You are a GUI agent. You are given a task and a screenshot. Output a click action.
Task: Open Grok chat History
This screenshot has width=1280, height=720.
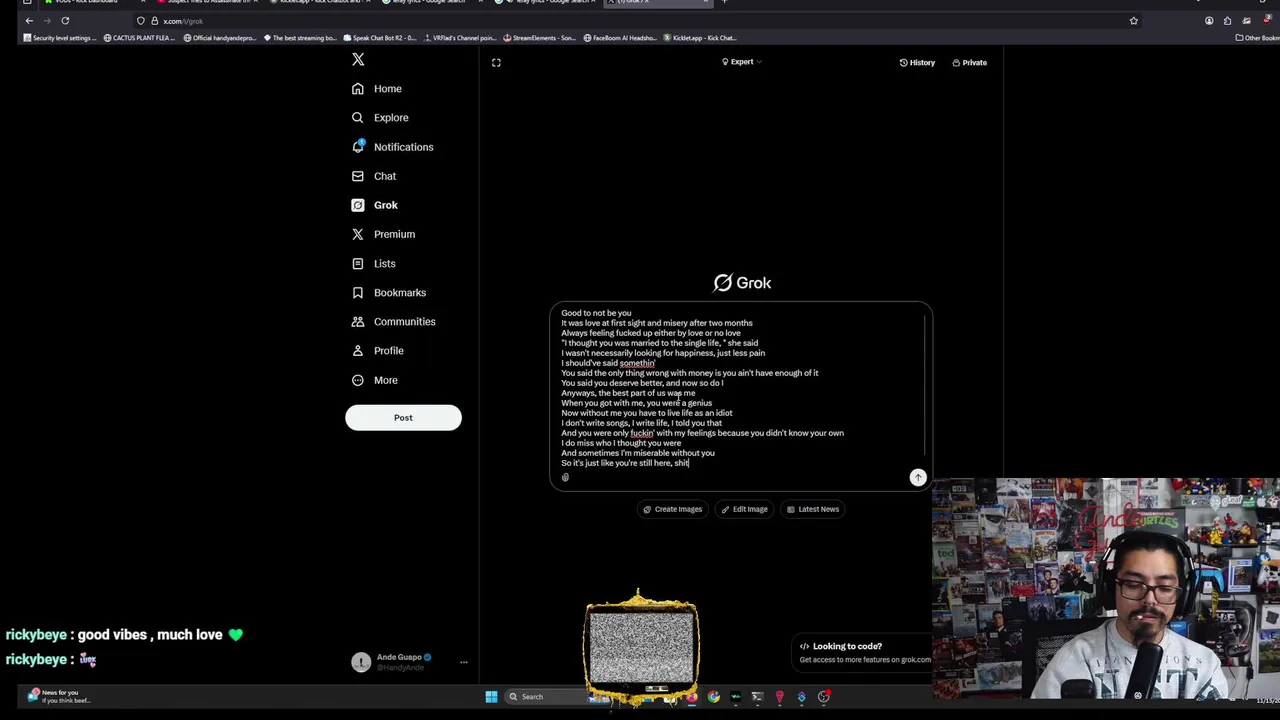tap(917, 62)
